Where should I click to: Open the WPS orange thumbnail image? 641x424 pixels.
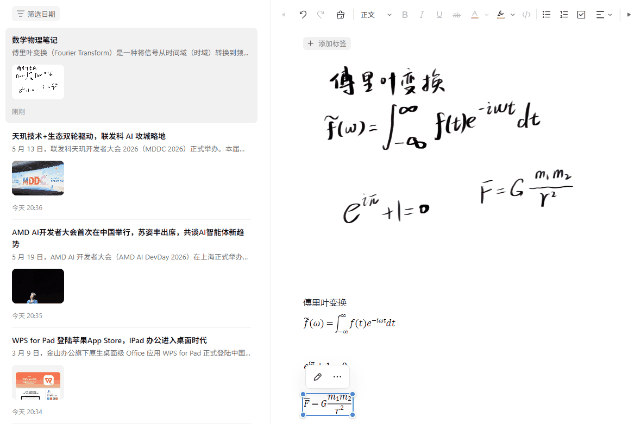[x=38, y=382]
